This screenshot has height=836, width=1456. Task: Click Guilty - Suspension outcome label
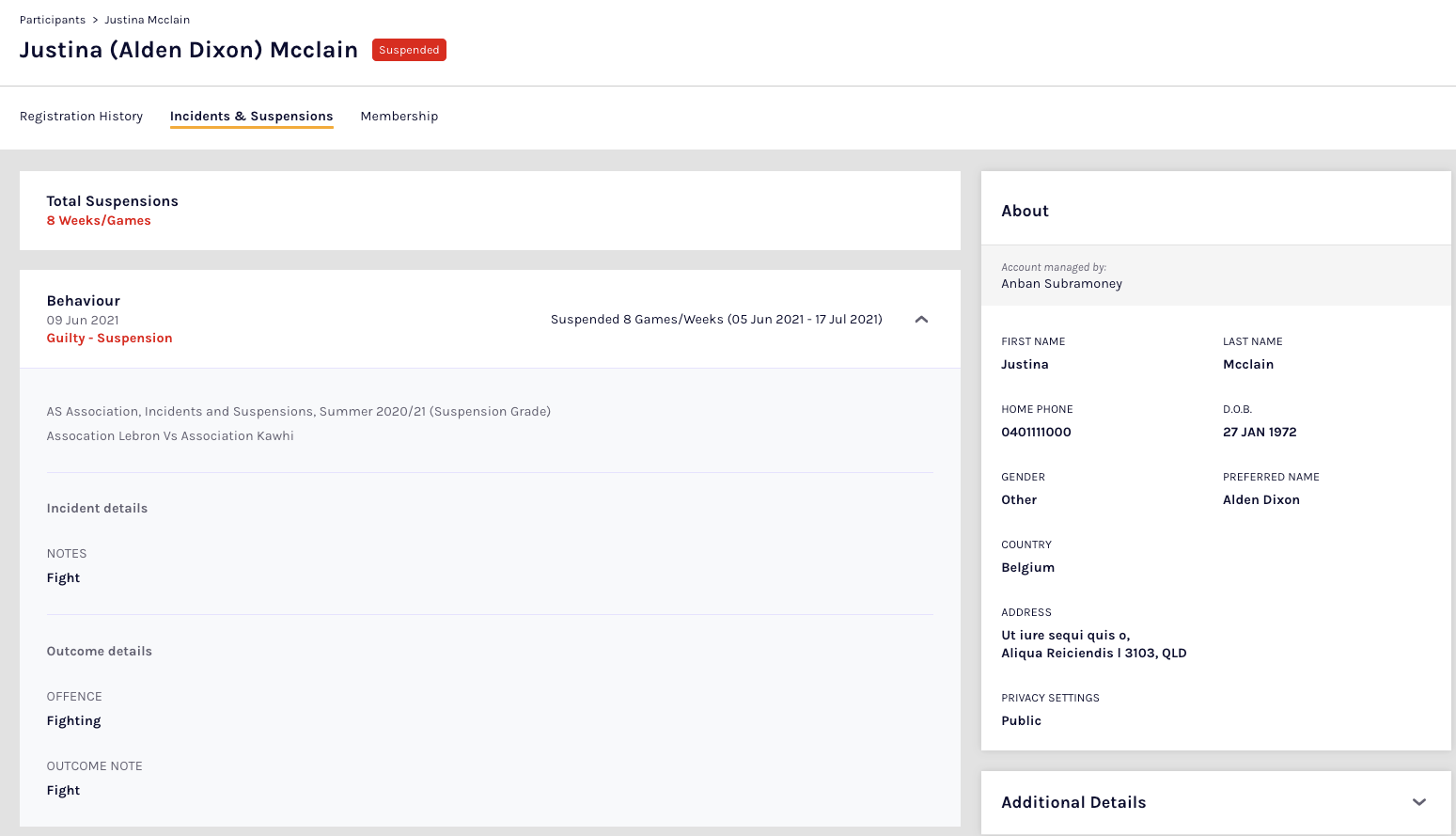click(110, 339)
